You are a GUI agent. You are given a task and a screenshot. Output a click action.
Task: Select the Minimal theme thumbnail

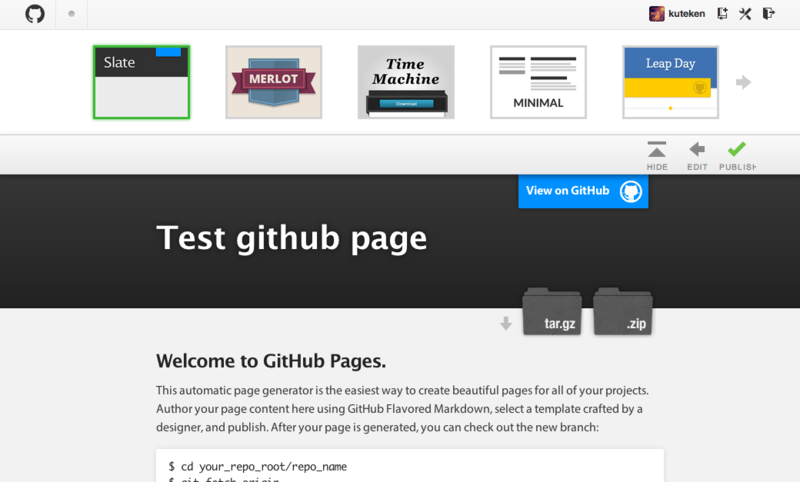[x=538, y=82]
